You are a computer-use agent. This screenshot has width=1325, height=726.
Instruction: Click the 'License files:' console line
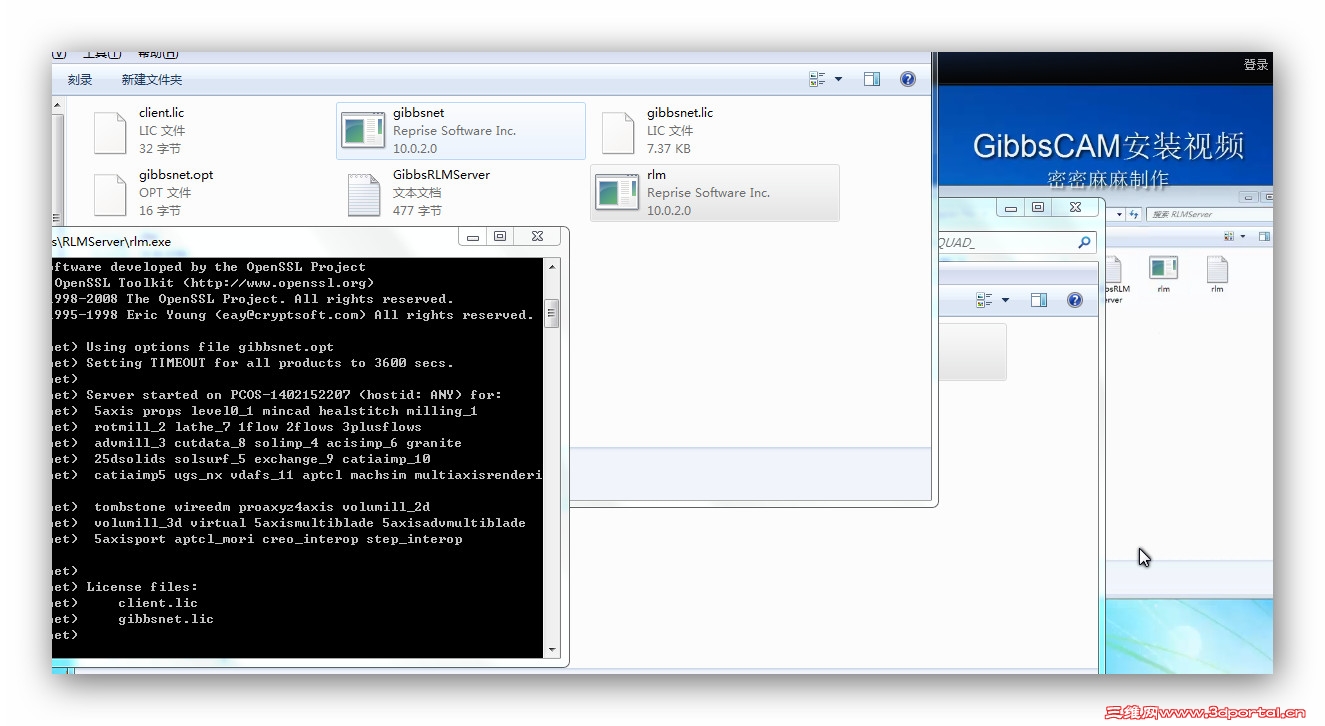click(142, 587)
